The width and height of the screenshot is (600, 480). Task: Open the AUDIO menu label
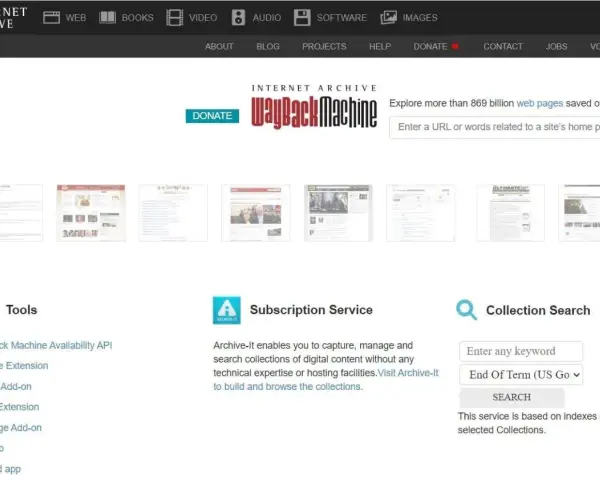(267, 18)
